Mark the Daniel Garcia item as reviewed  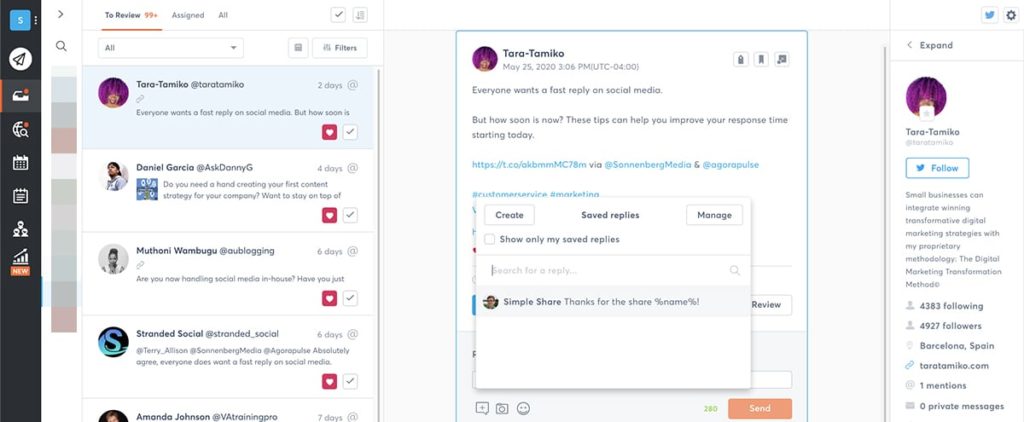click(x=350, y=215)
